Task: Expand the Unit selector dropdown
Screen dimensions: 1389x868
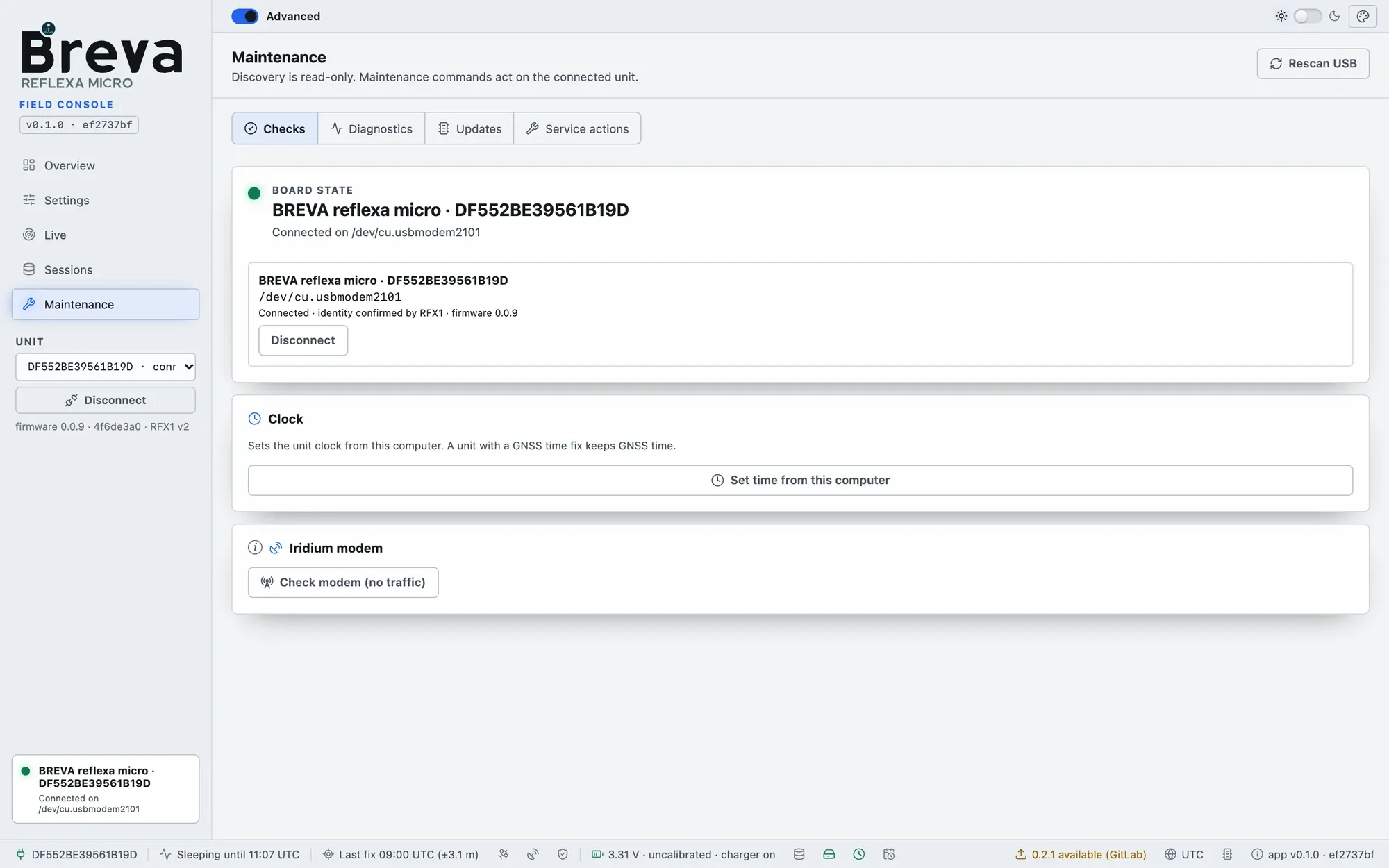Action: pos(106,367)
